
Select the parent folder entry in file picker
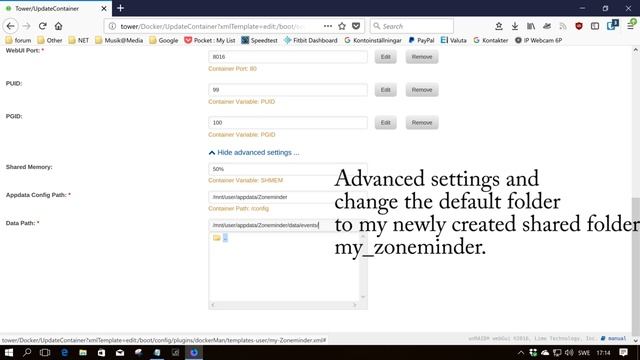click(x=225, y=238)
